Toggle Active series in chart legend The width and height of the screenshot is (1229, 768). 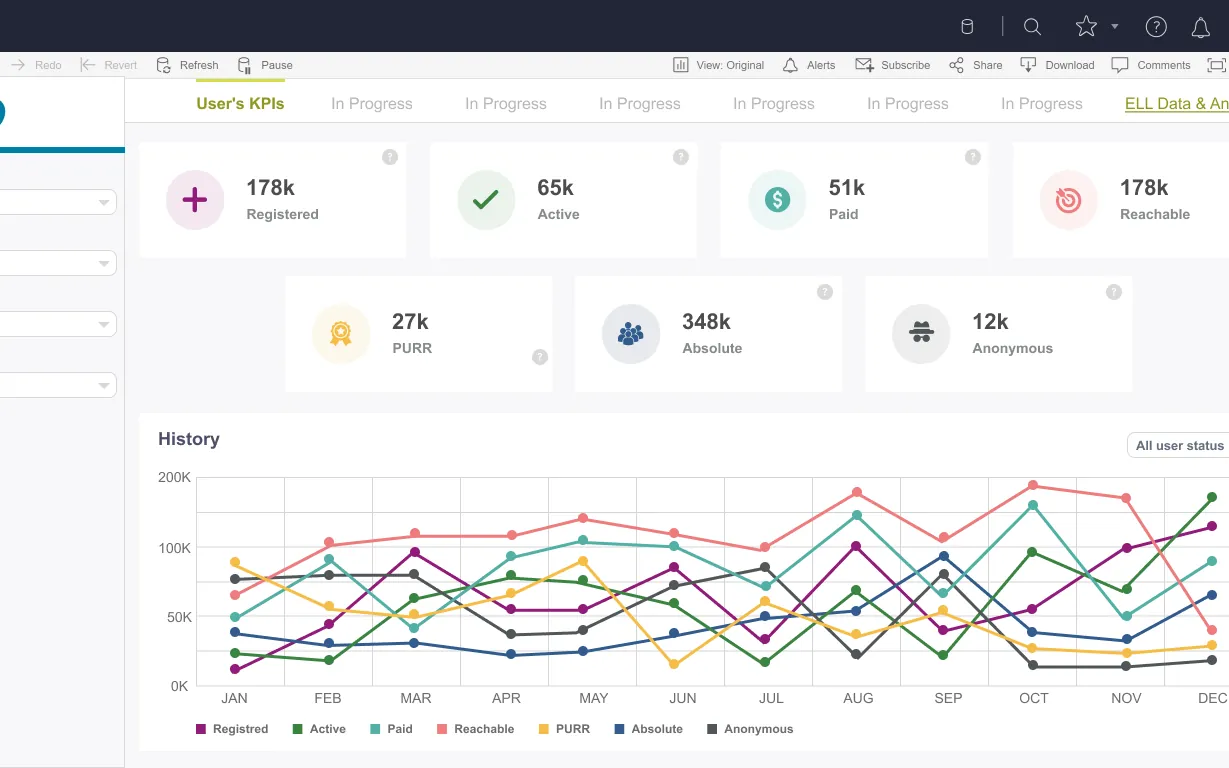[319, 729]
